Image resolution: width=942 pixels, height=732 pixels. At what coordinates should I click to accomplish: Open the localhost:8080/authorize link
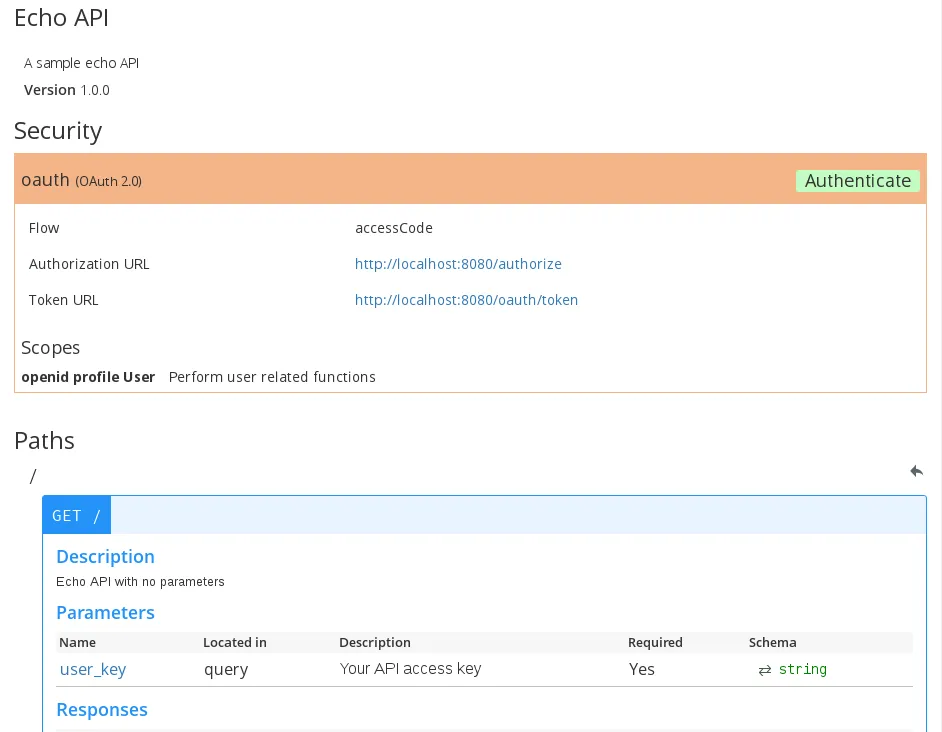click(458, 264)
